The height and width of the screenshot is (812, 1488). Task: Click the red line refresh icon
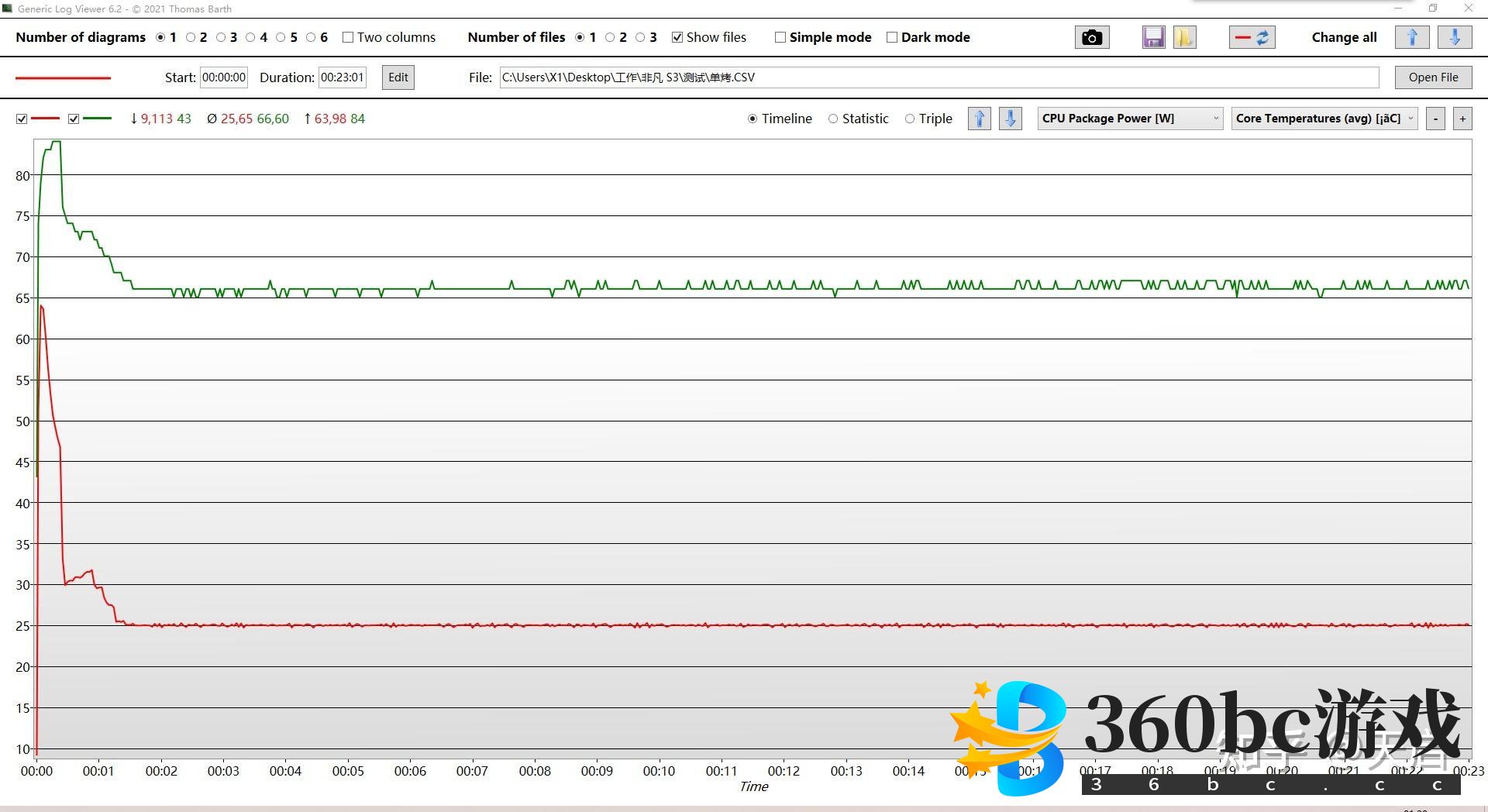(1252, 37)
